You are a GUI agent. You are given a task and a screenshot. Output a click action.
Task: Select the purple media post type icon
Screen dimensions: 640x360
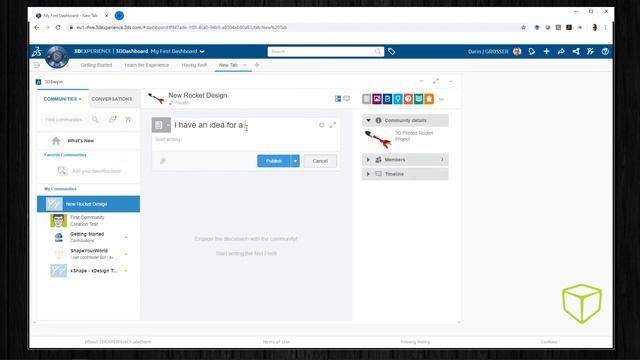pyautogui.click(x=377, y=99)
